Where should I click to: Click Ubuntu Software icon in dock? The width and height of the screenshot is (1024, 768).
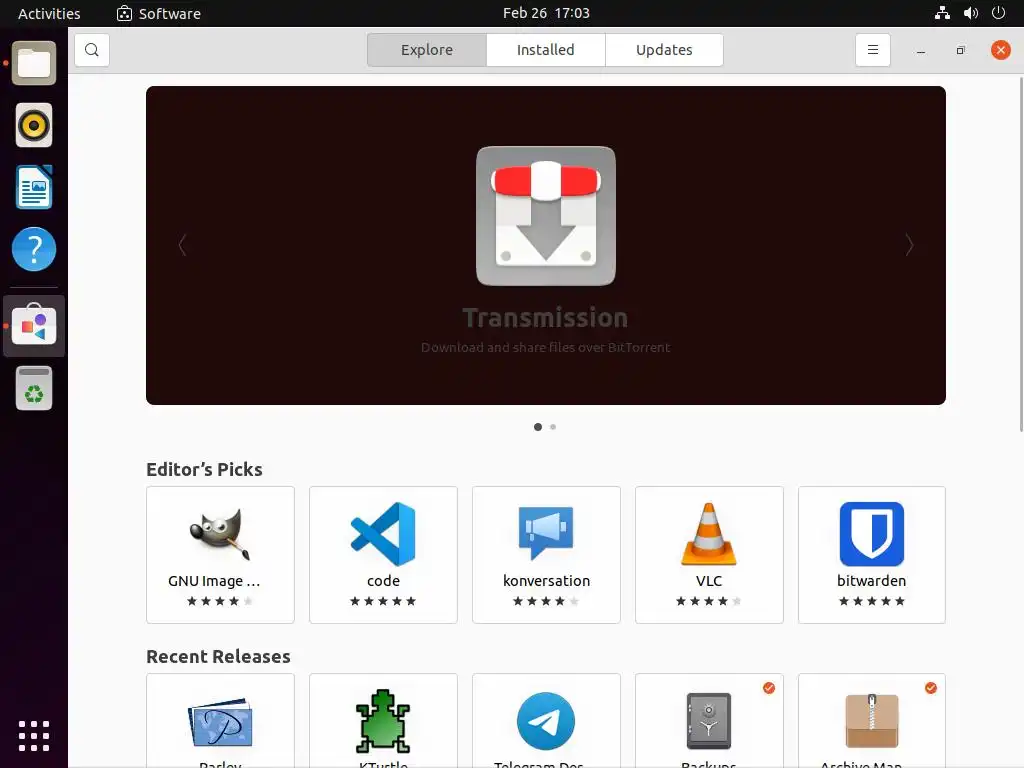tap(34, 325)
